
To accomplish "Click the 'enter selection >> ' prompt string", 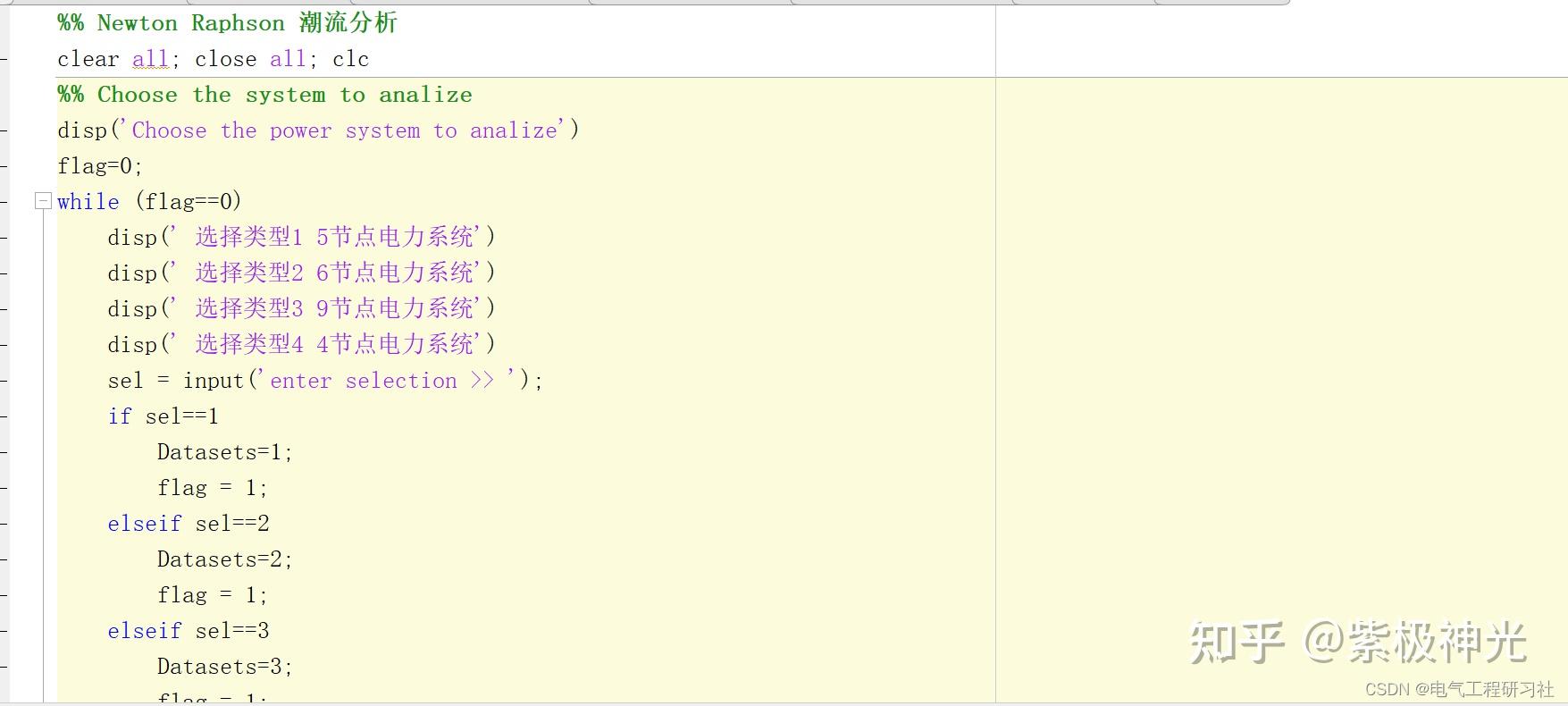I will pyautogui.click(x=387, y=381).
